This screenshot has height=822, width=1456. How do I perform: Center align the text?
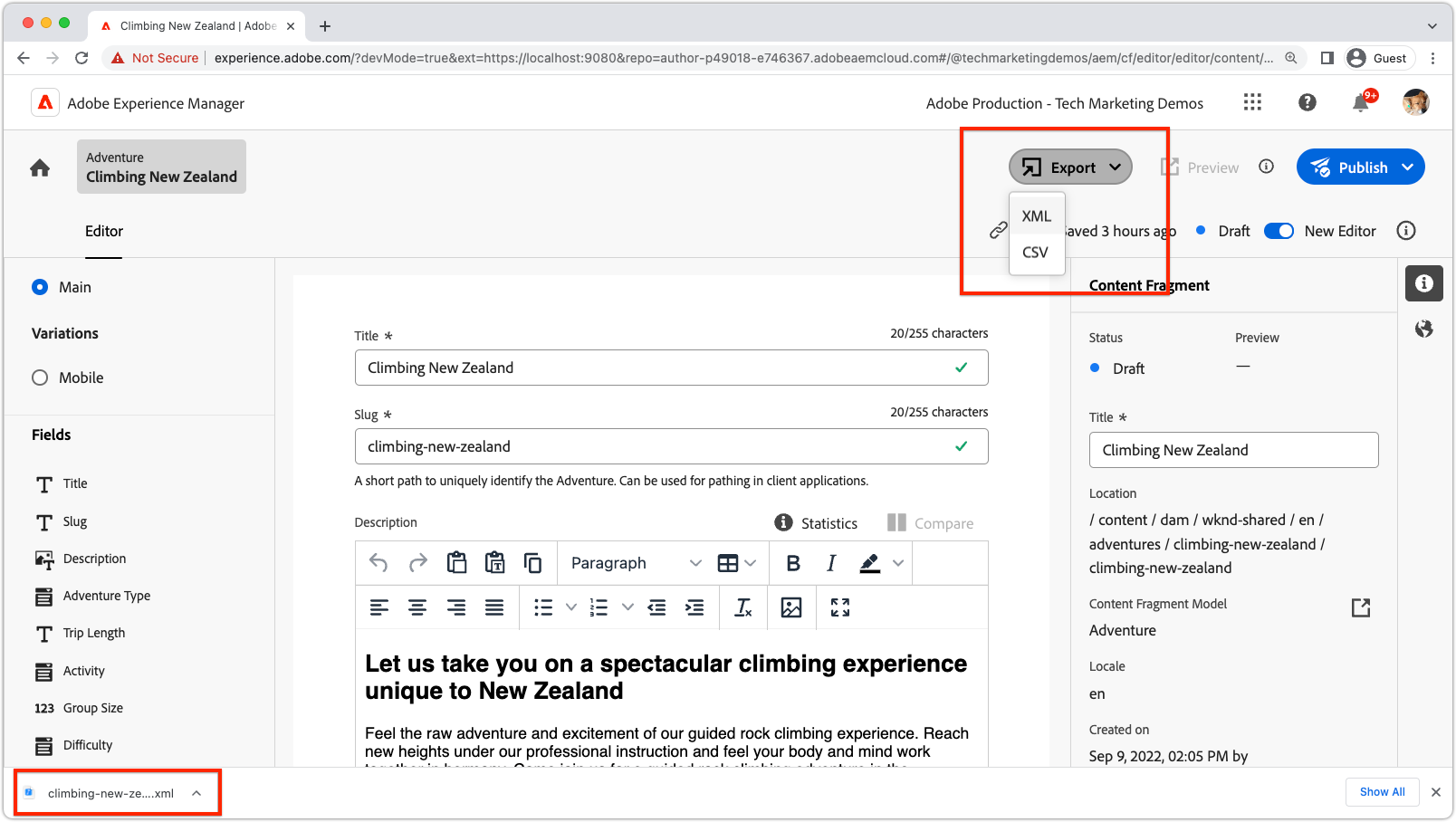coord(417,607)
